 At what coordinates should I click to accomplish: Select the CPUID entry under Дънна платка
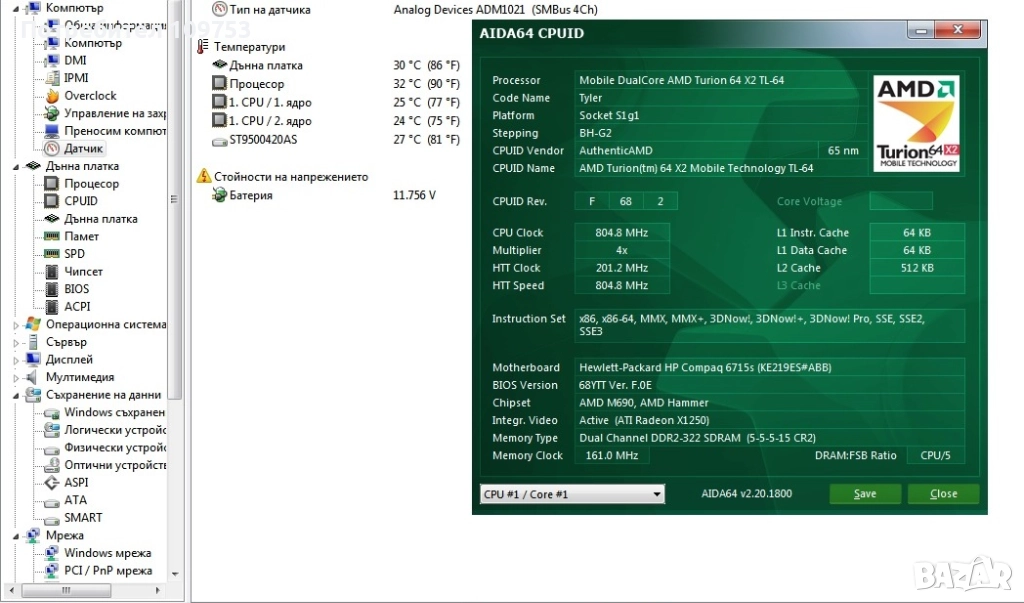pos(81,201)
